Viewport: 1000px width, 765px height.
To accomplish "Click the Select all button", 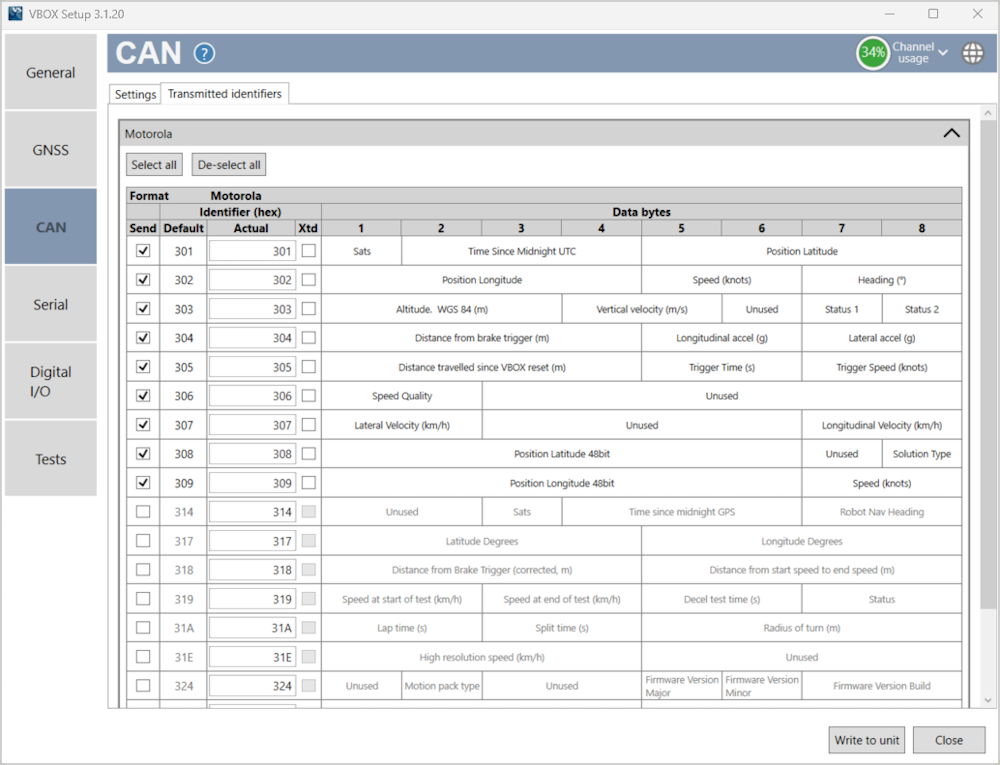I will pyautogui.click(x=154, y=164).
